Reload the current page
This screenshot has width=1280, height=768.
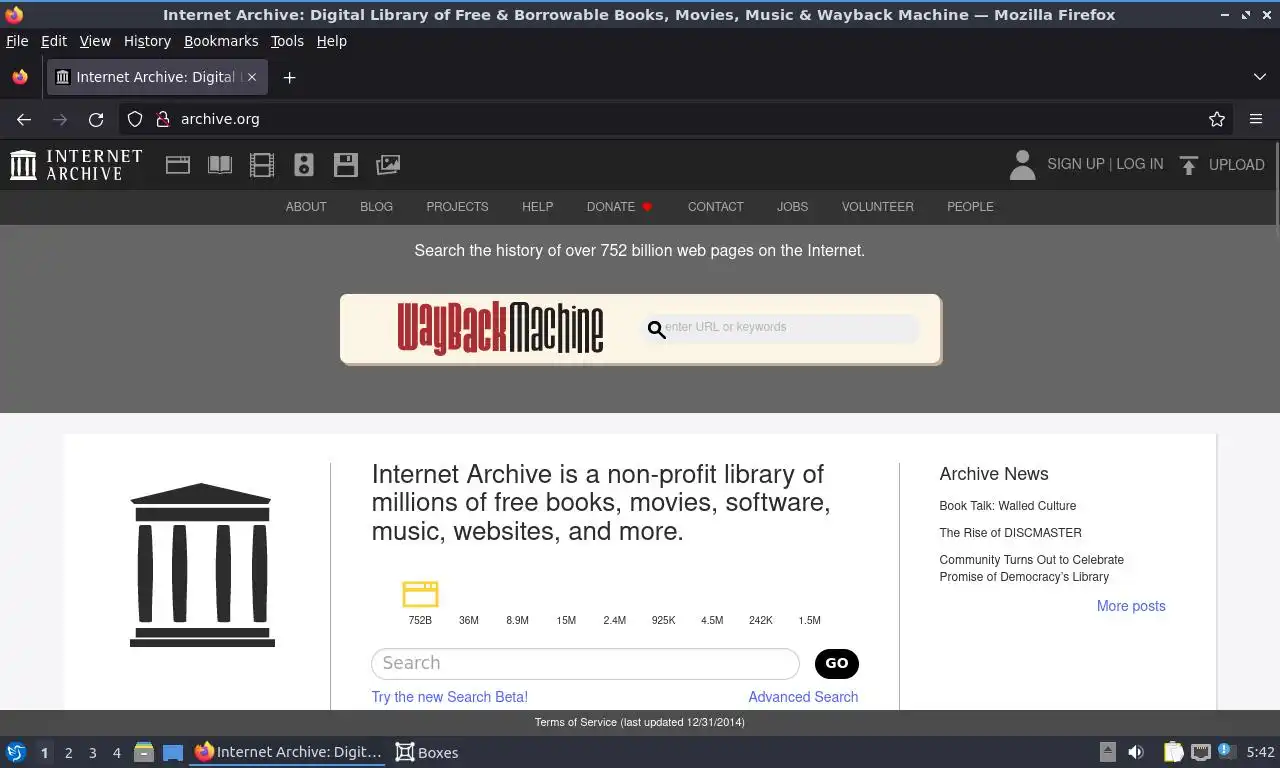pos(96,119)
